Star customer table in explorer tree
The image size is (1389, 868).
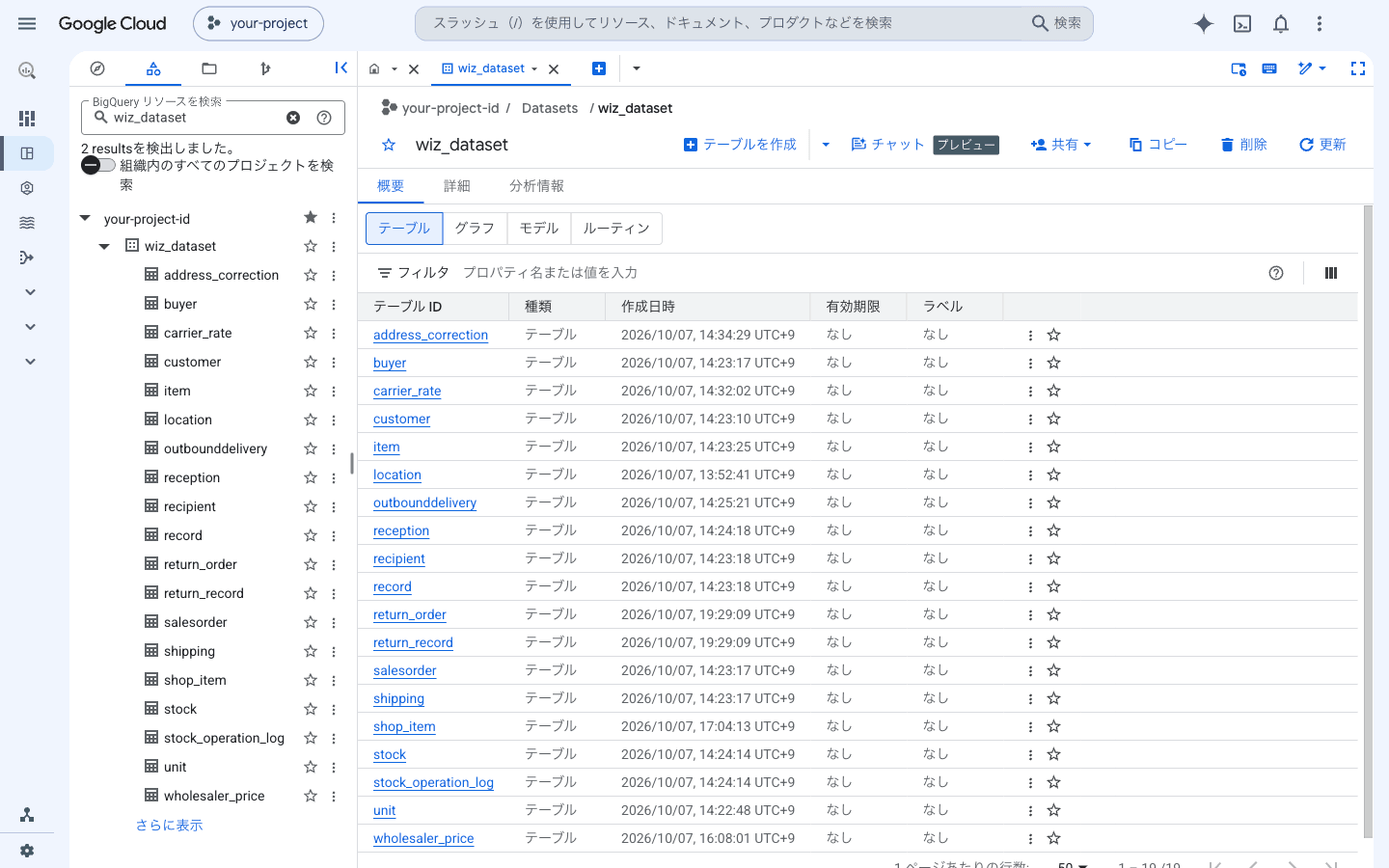311,362
